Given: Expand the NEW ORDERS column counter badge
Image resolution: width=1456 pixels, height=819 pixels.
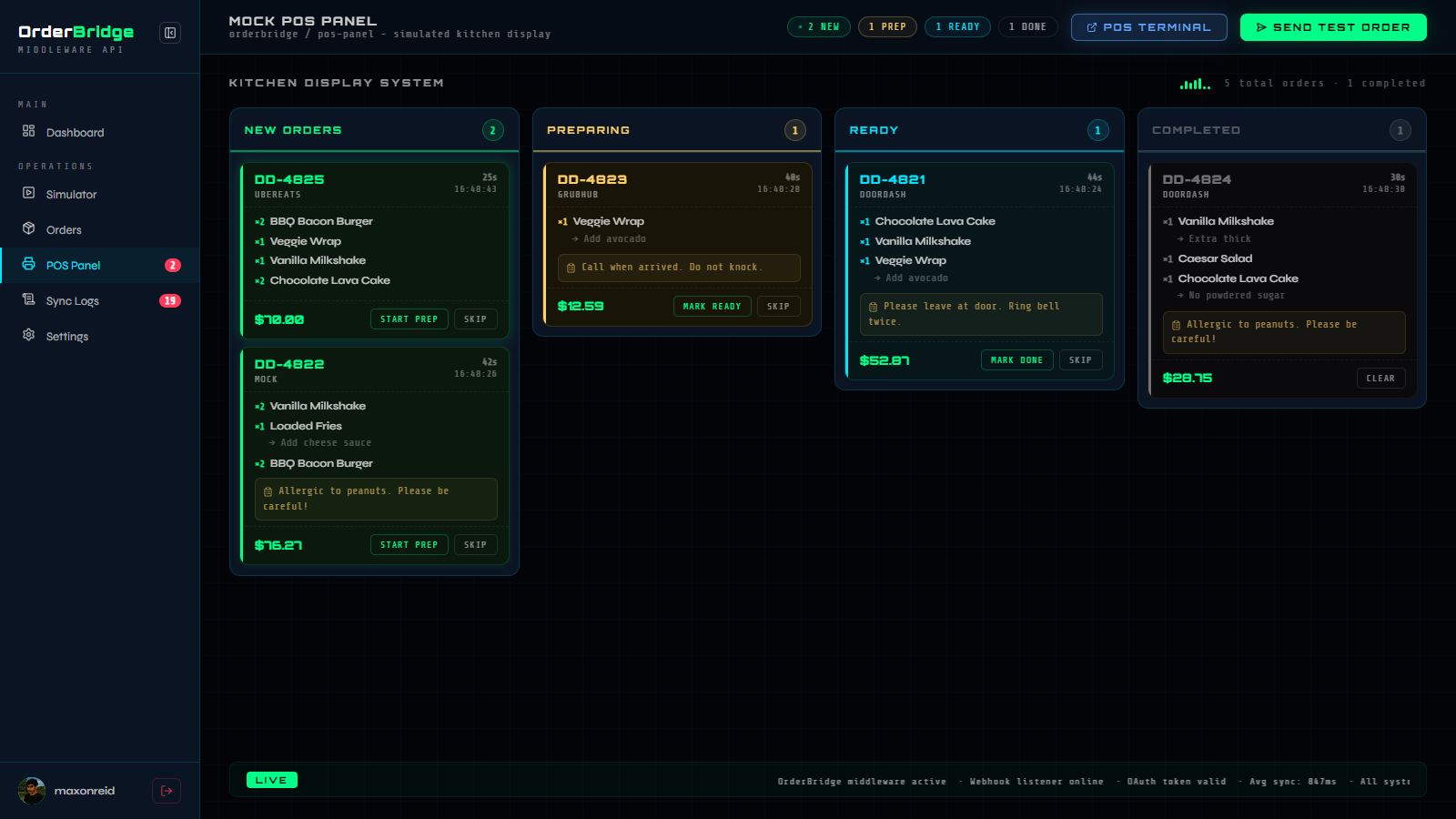Looking at the screenshot, I should pos(492,130).
